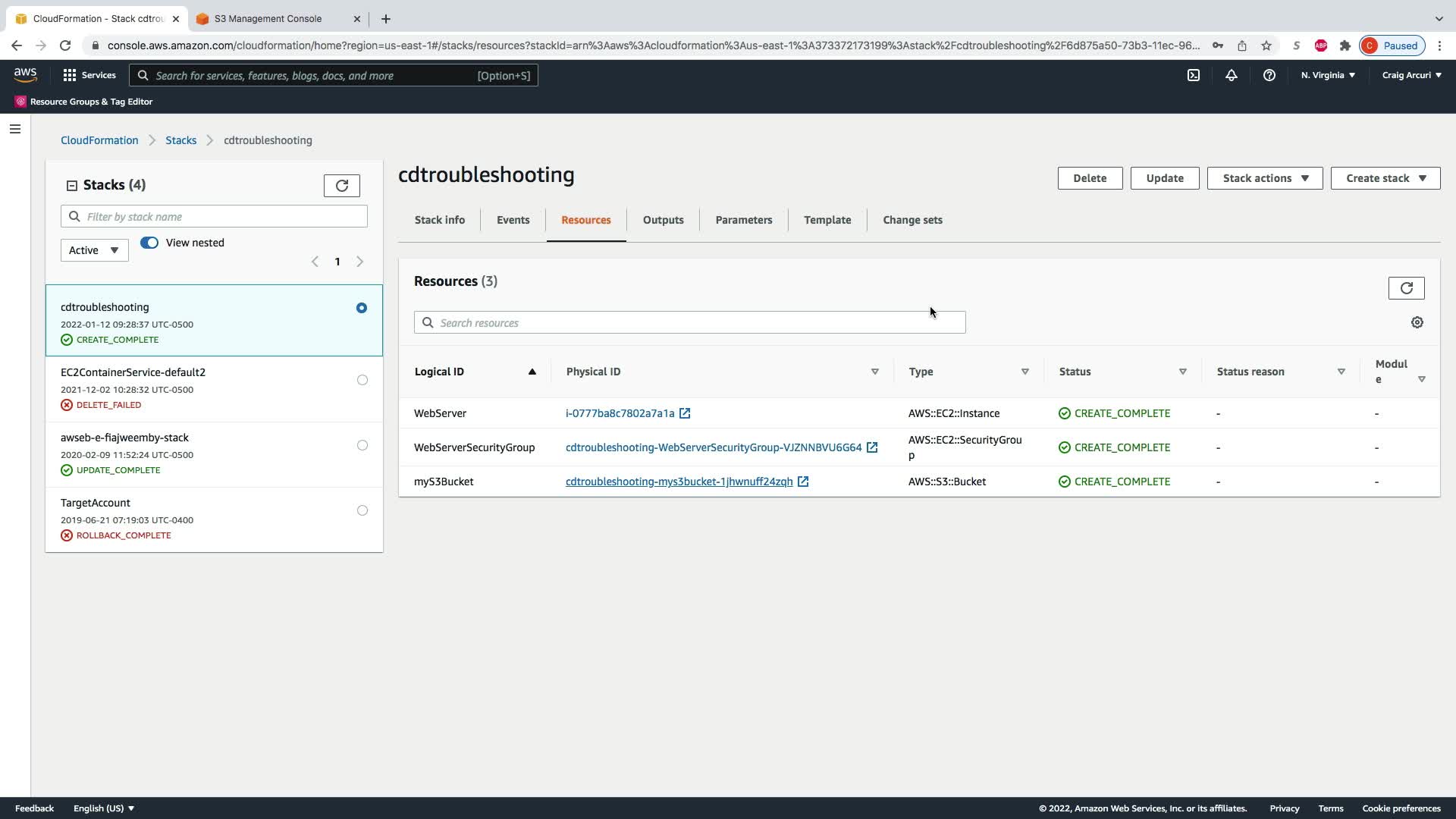Select the TargetAccount stack radio button
The width and height of the screenshot is (1456, 819).
362,510
